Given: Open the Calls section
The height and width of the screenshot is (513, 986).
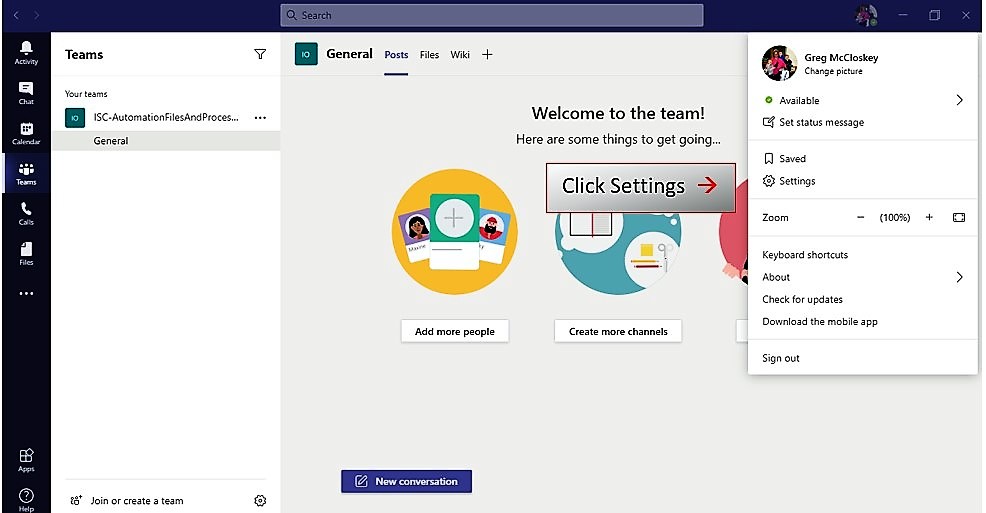Looking at the screenshot, I should click(26, 214).
